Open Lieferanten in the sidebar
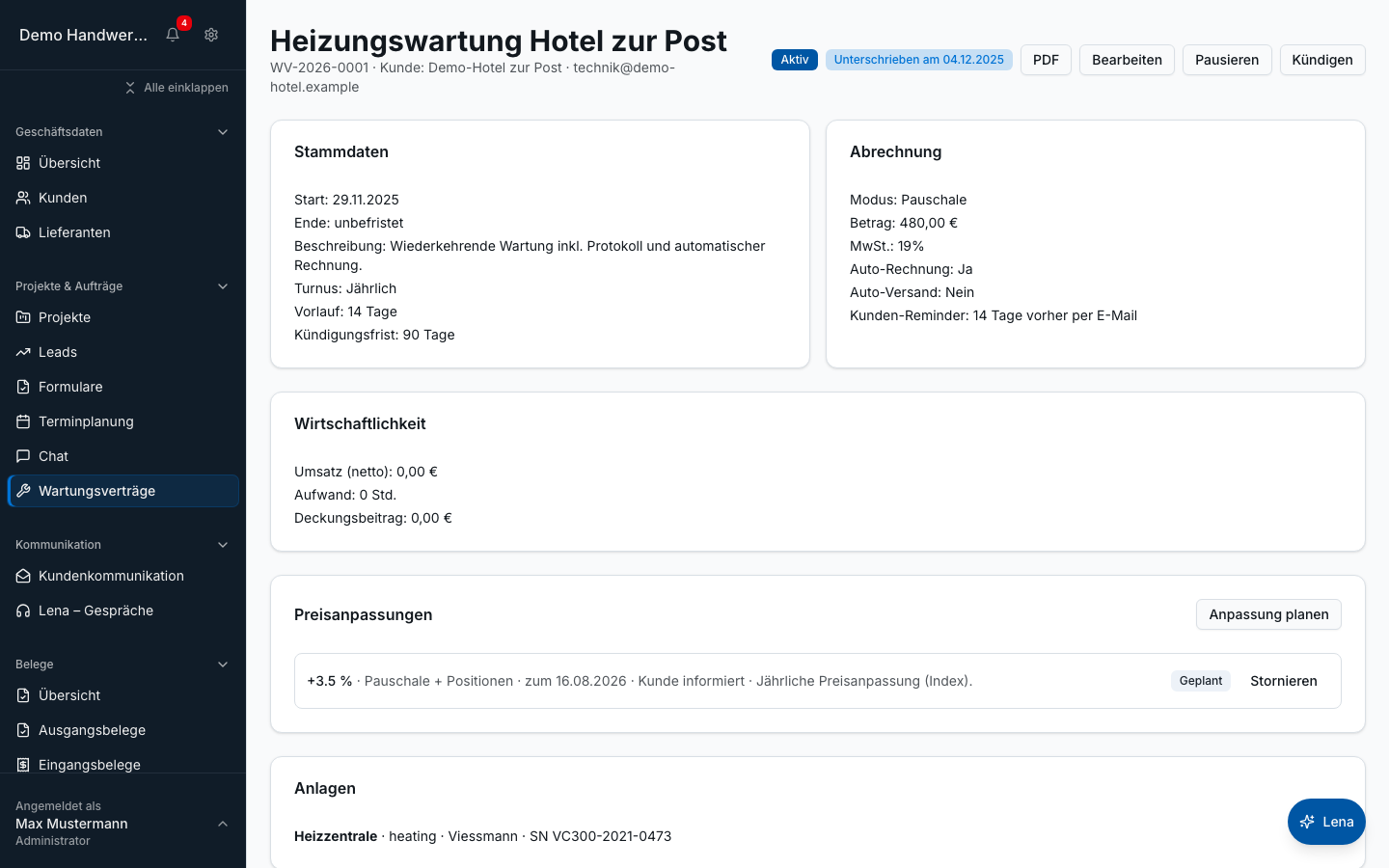This screenshot has width=1389, height=868. (x=123, y=232)
